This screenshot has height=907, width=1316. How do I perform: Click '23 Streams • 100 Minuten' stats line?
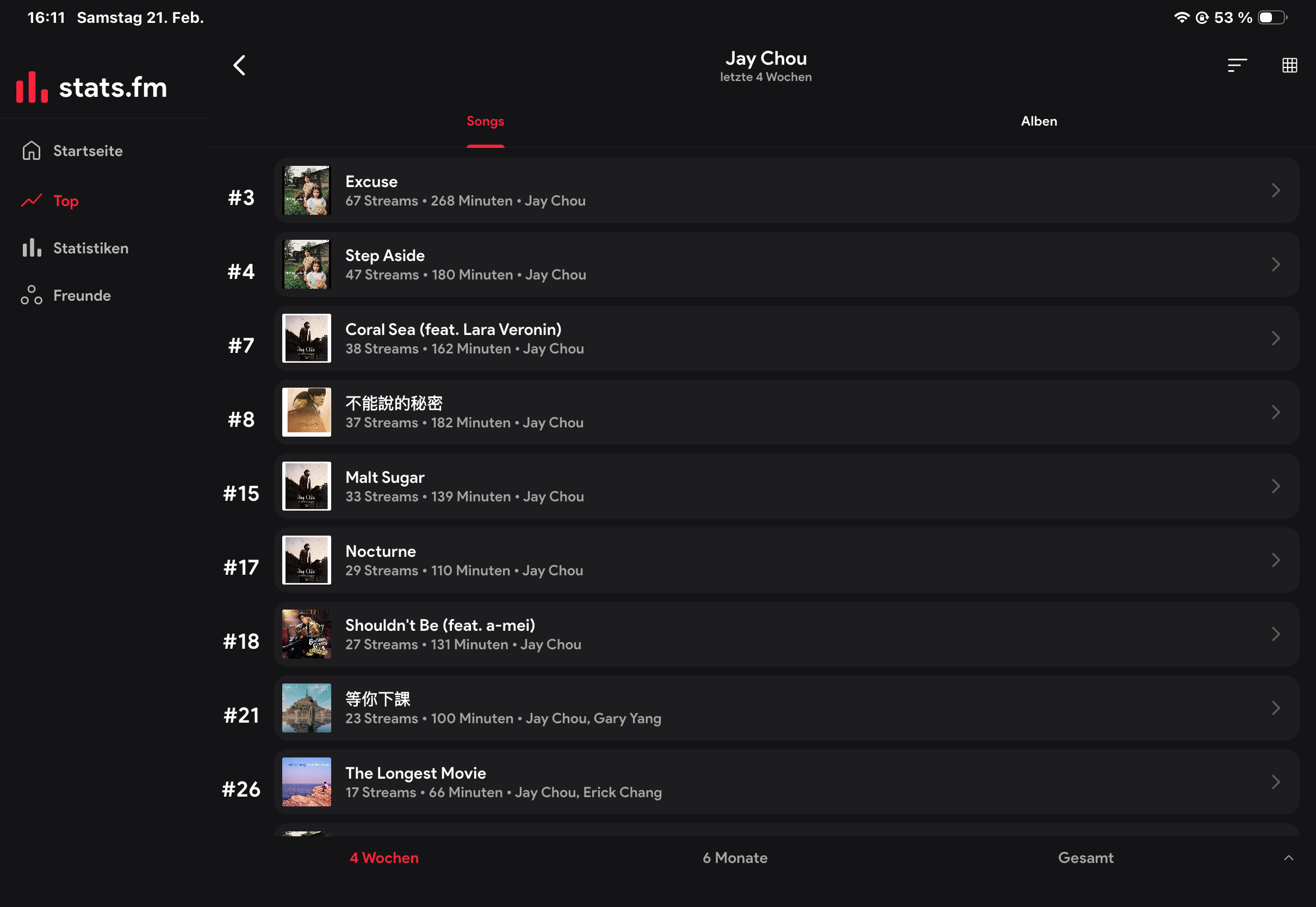click(429, 718)
